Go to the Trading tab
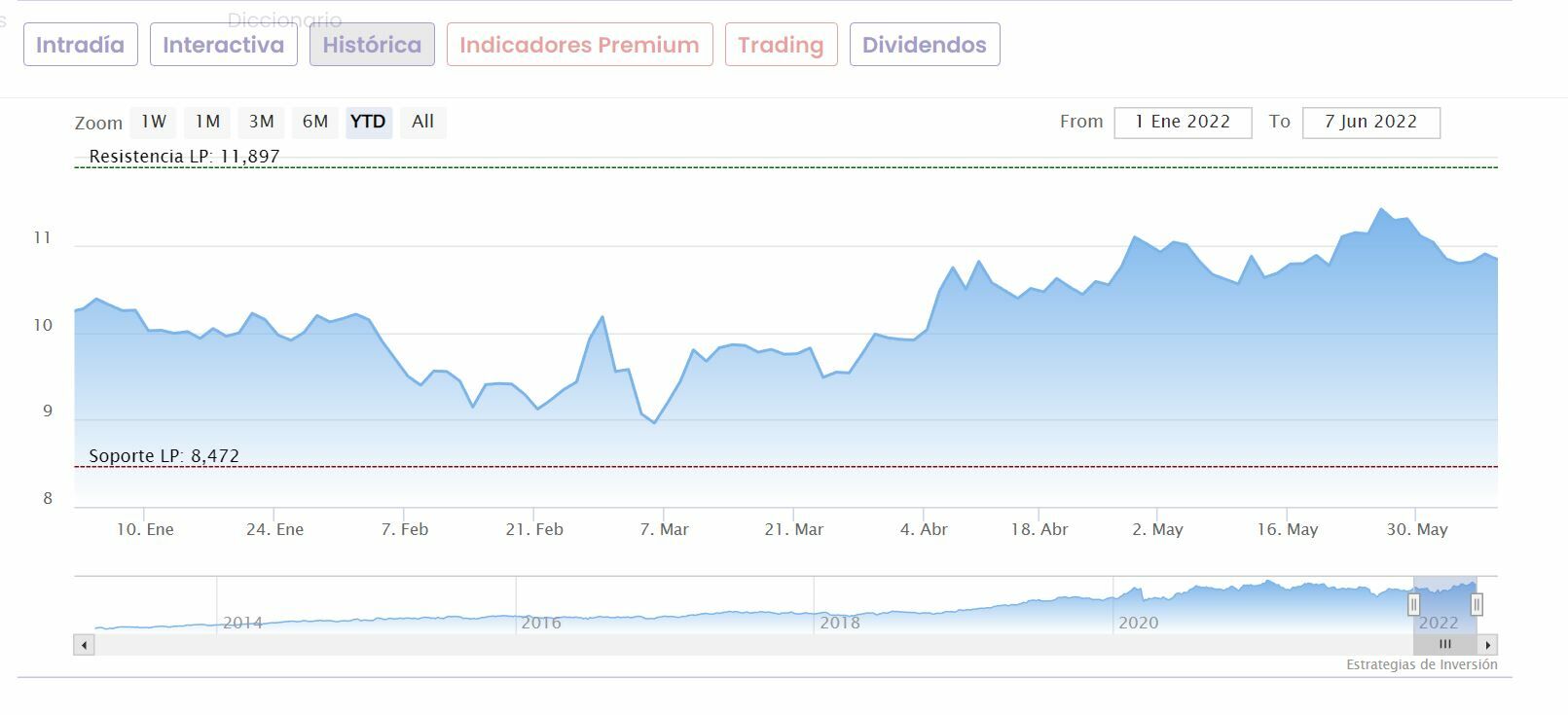This screenshot has height=715, width=1568. pyautogui.click(x=781, y=45)
